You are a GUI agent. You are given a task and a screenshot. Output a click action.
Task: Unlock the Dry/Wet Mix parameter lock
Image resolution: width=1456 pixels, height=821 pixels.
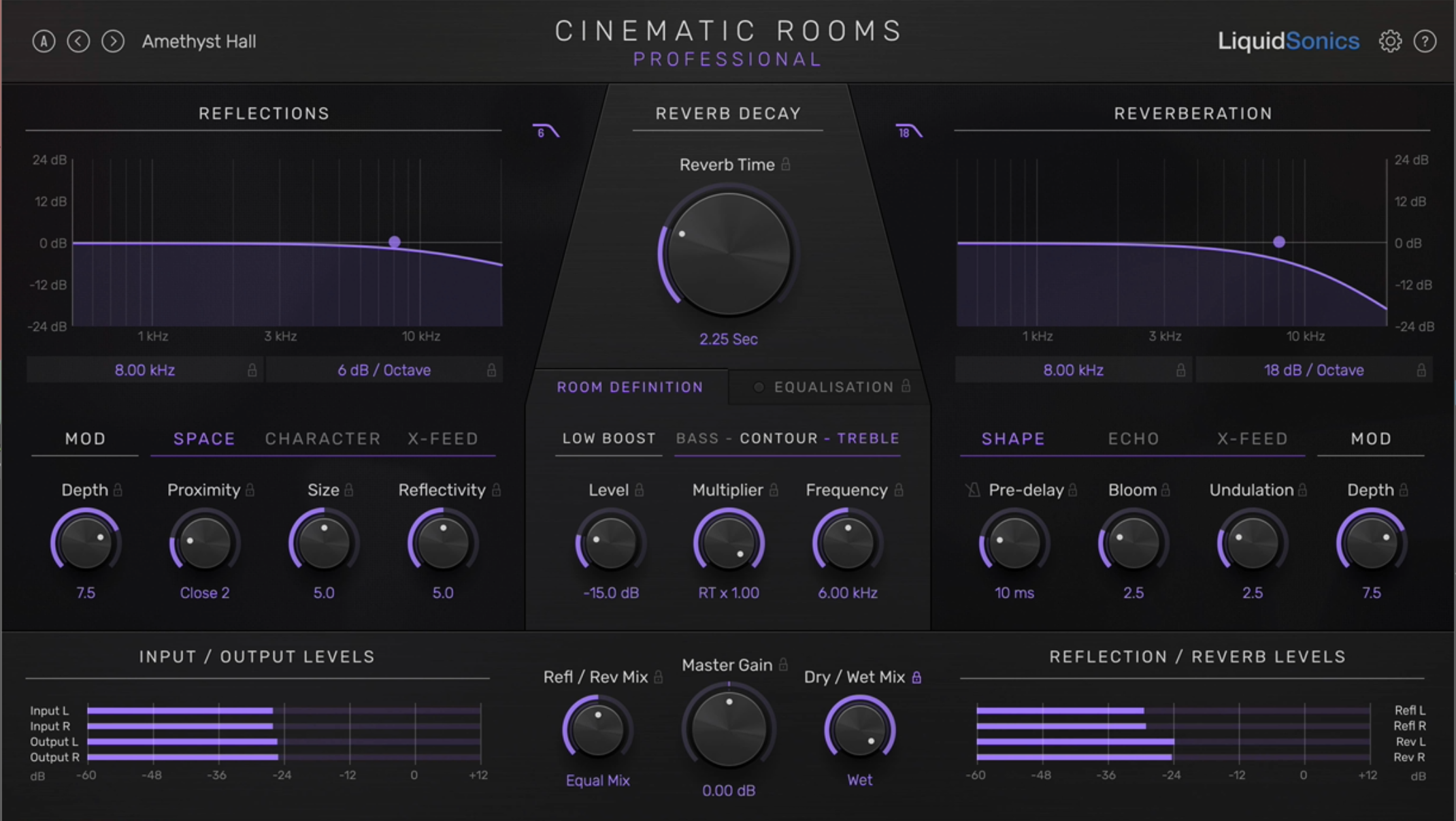[918, 677]
